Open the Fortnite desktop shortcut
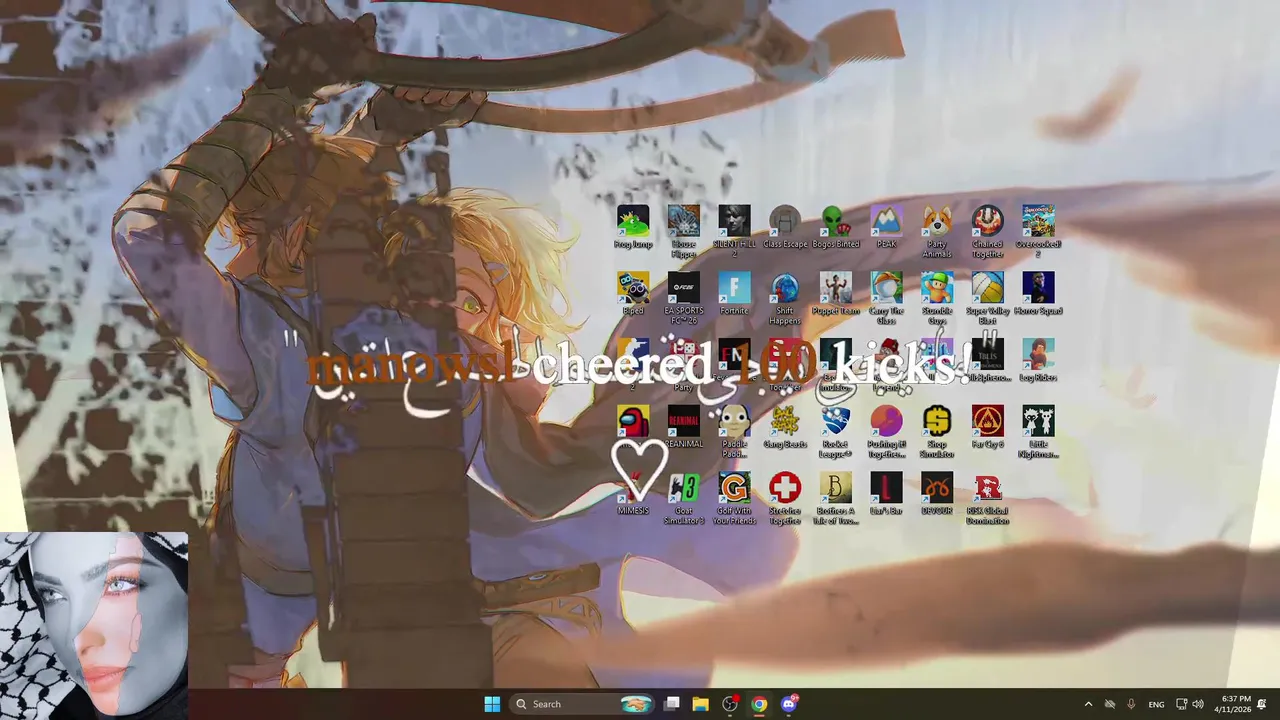 734,294
